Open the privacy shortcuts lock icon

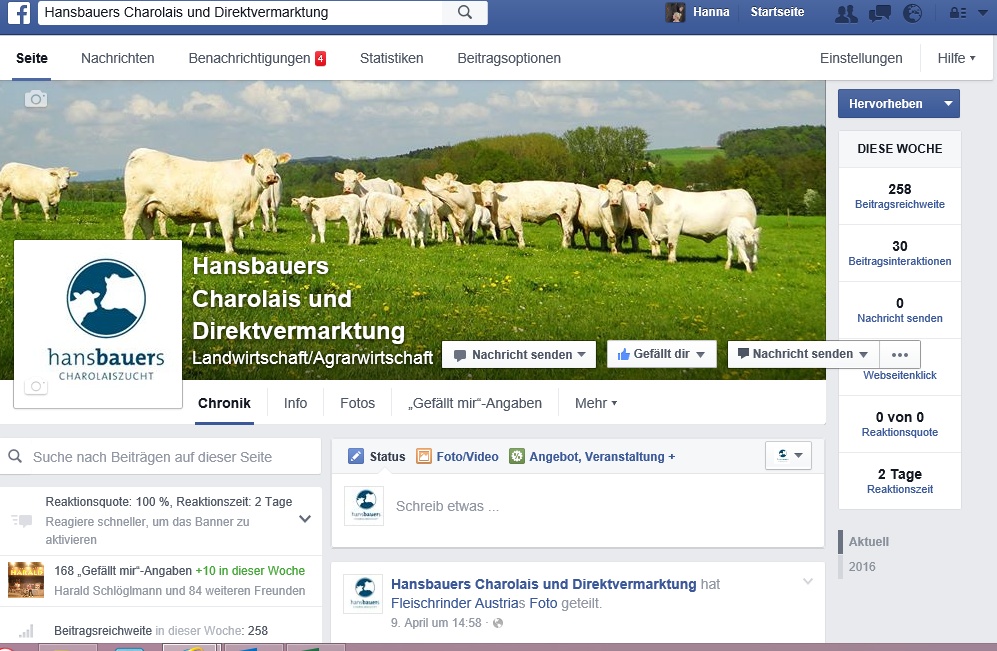958,13
